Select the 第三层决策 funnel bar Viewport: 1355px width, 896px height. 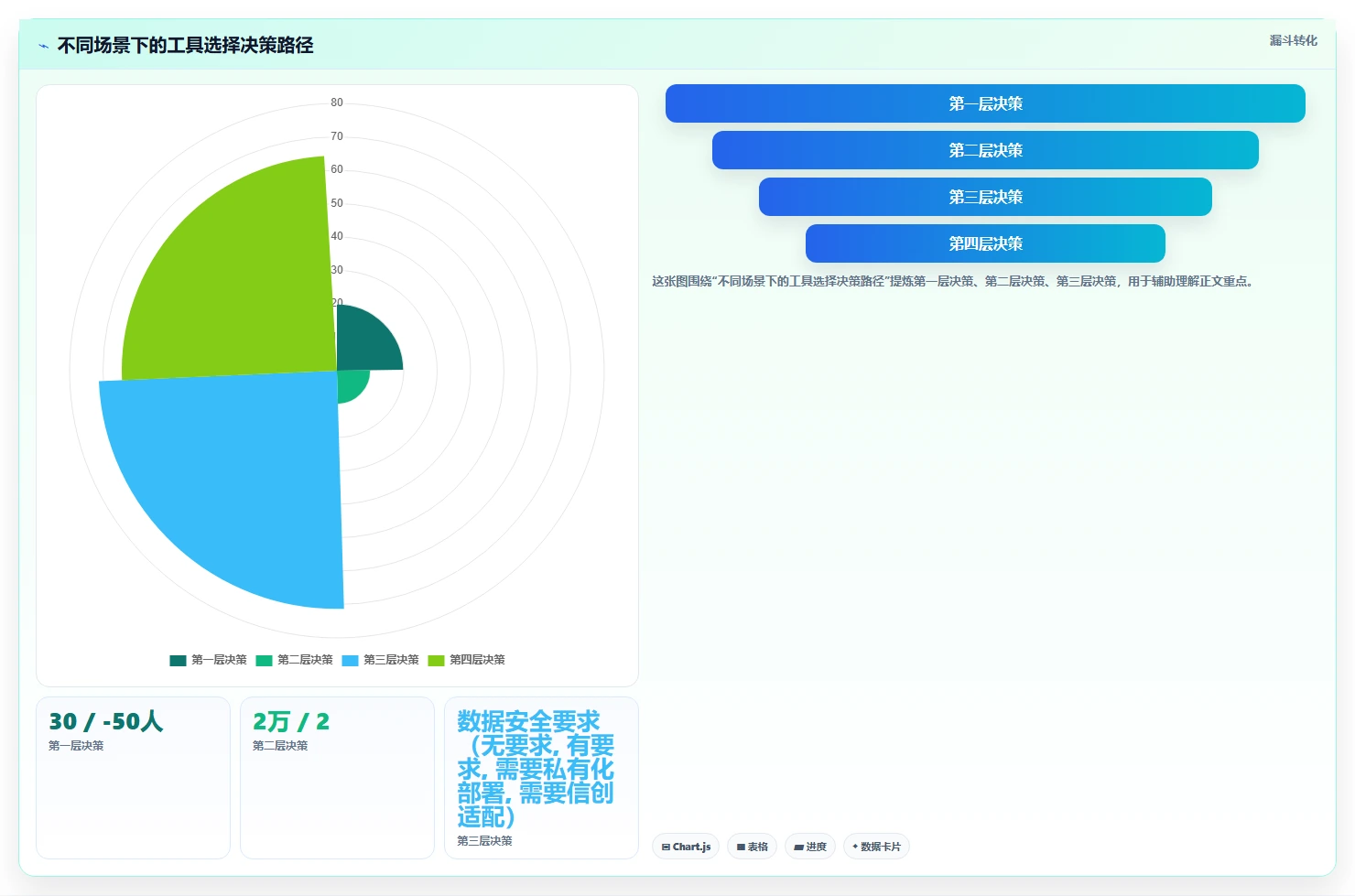coord(985,197)
